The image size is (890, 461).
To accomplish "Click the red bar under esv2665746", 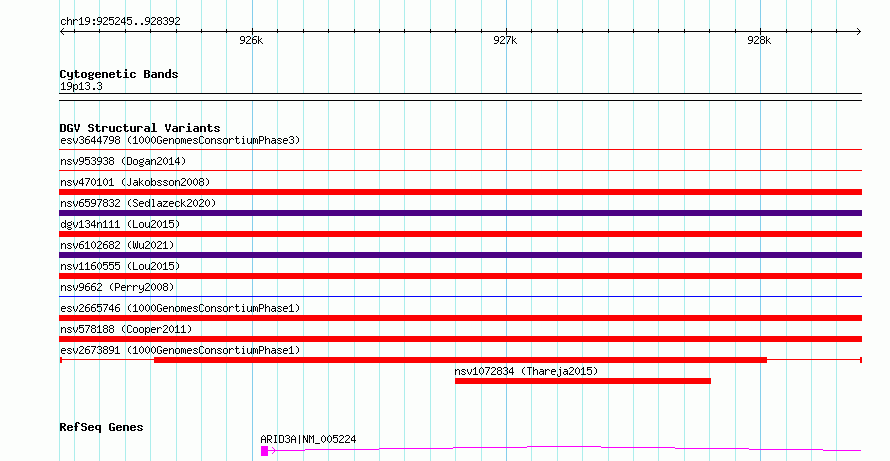I will click(461, 318).
